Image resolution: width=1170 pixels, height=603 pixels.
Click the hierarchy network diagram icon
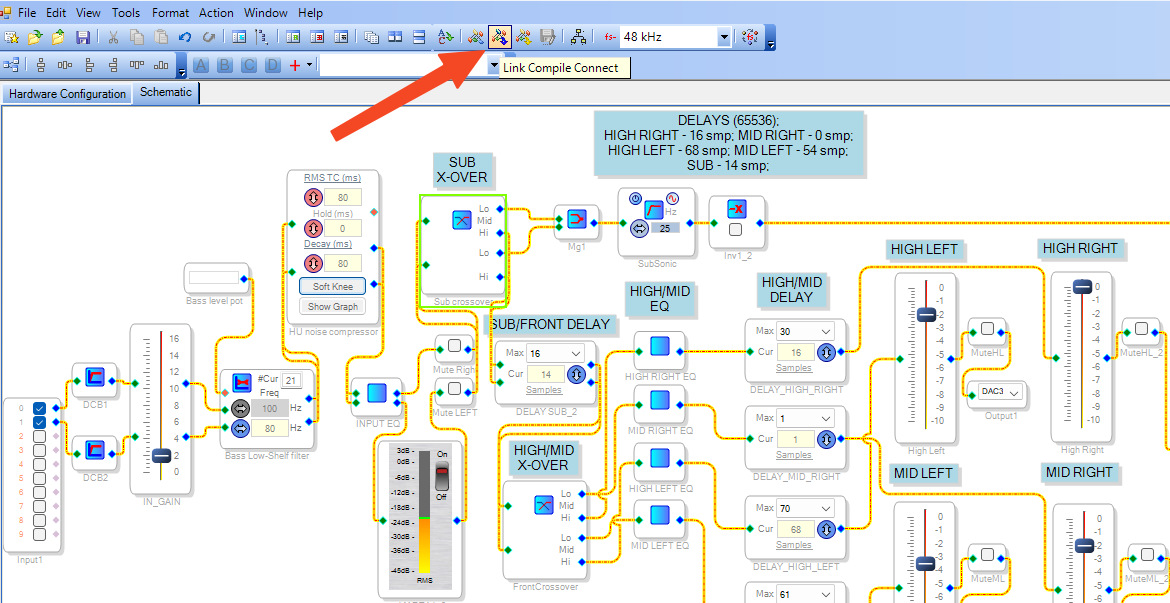click(578, 37)
